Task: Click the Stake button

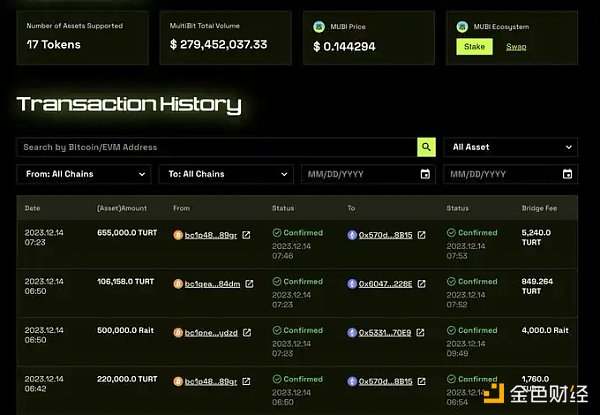Action: click(474, 47)
